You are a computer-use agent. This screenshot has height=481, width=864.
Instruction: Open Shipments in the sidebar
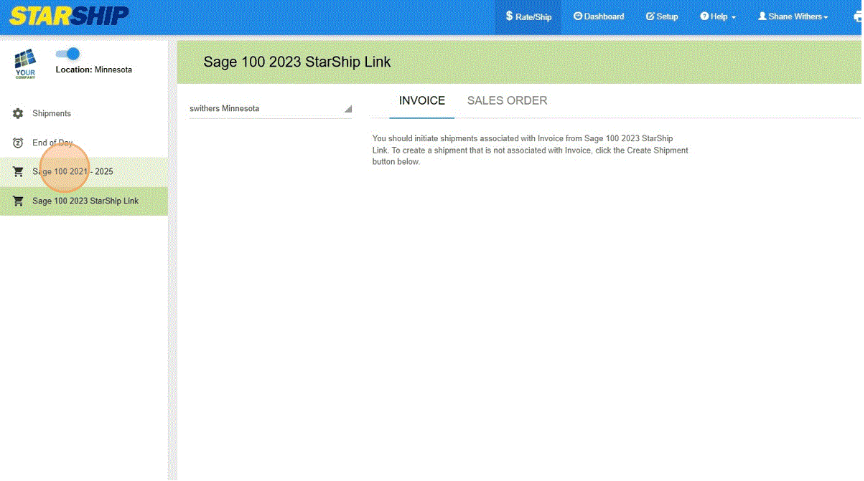(52, 114)
